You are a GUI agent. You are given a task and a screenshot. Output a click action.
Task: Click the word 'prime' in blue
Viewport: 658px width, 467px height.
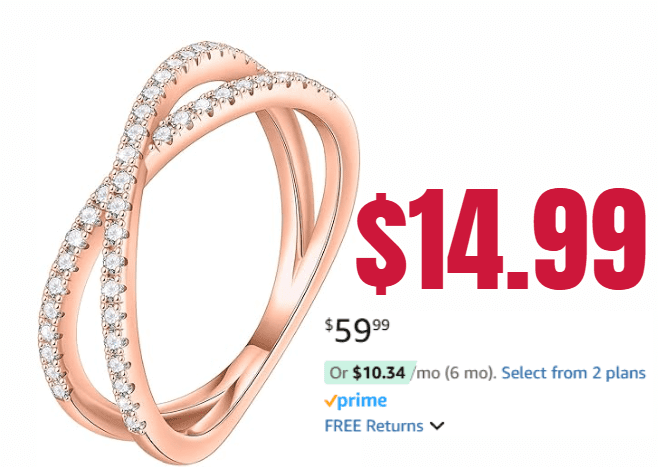point(362,401)
